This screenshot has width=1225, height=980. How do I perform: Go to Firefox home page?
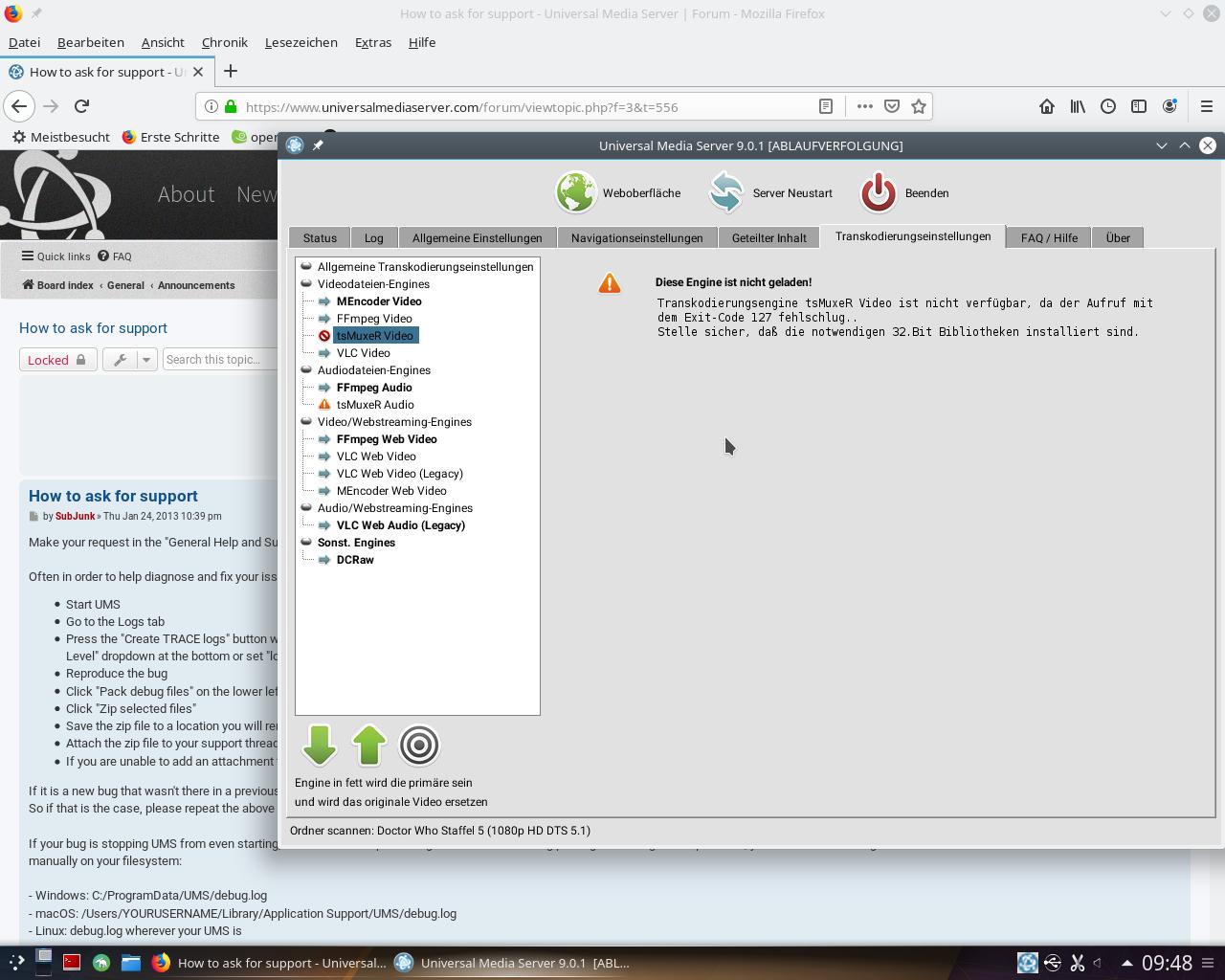1047,106
